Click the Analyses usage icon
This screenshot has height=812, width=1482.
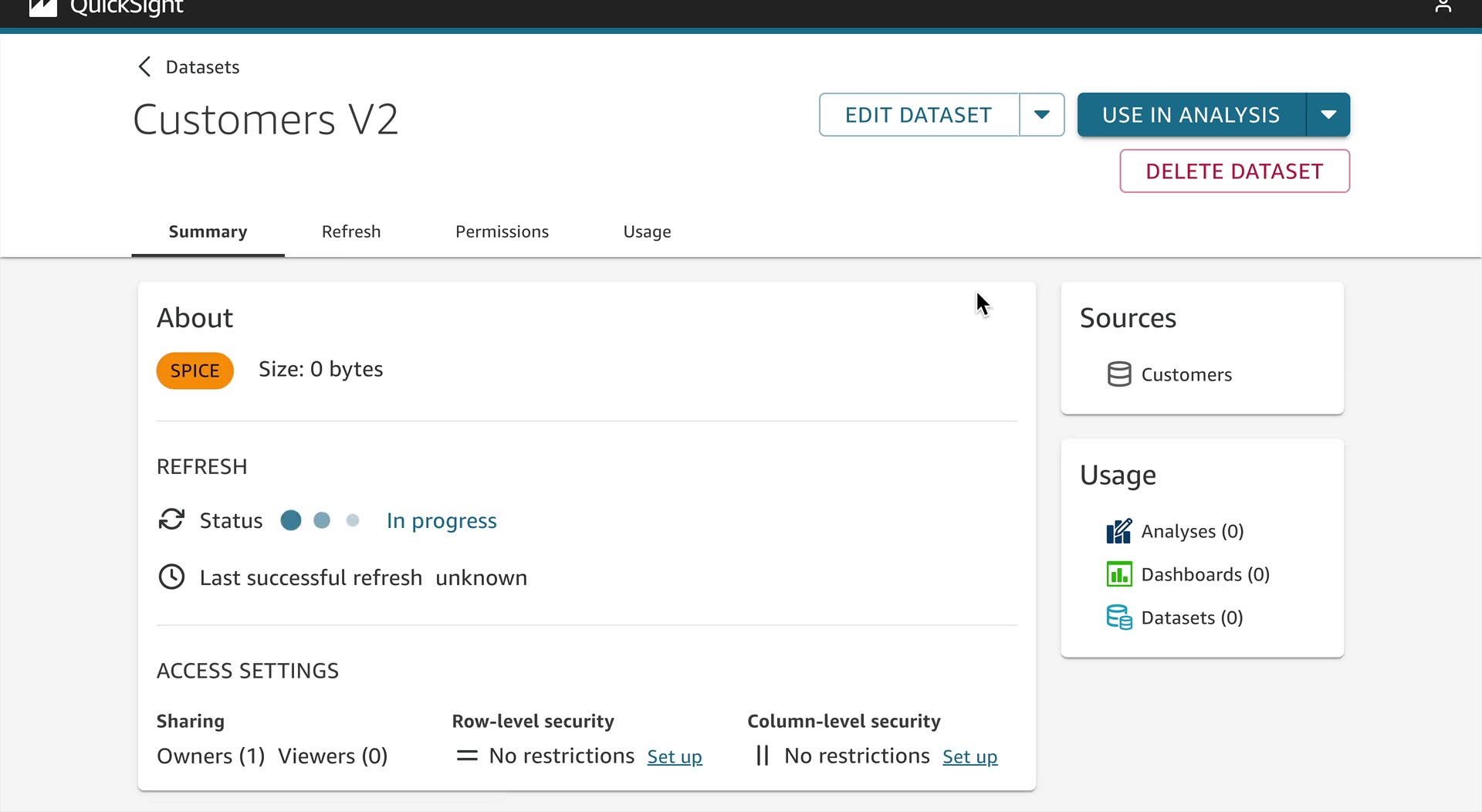click(1118, 531)
